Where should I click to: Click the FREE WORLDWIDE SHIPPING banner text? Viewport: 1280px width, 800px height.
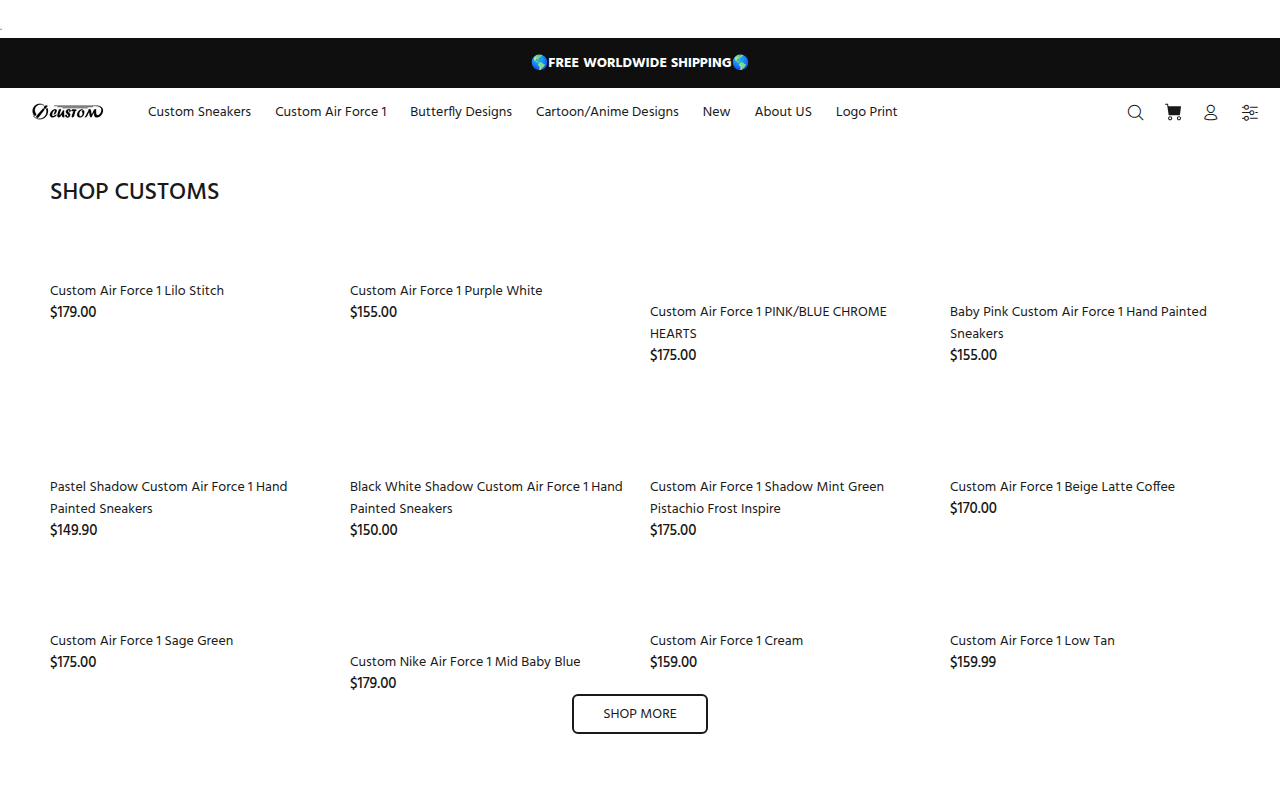point(640,63)
